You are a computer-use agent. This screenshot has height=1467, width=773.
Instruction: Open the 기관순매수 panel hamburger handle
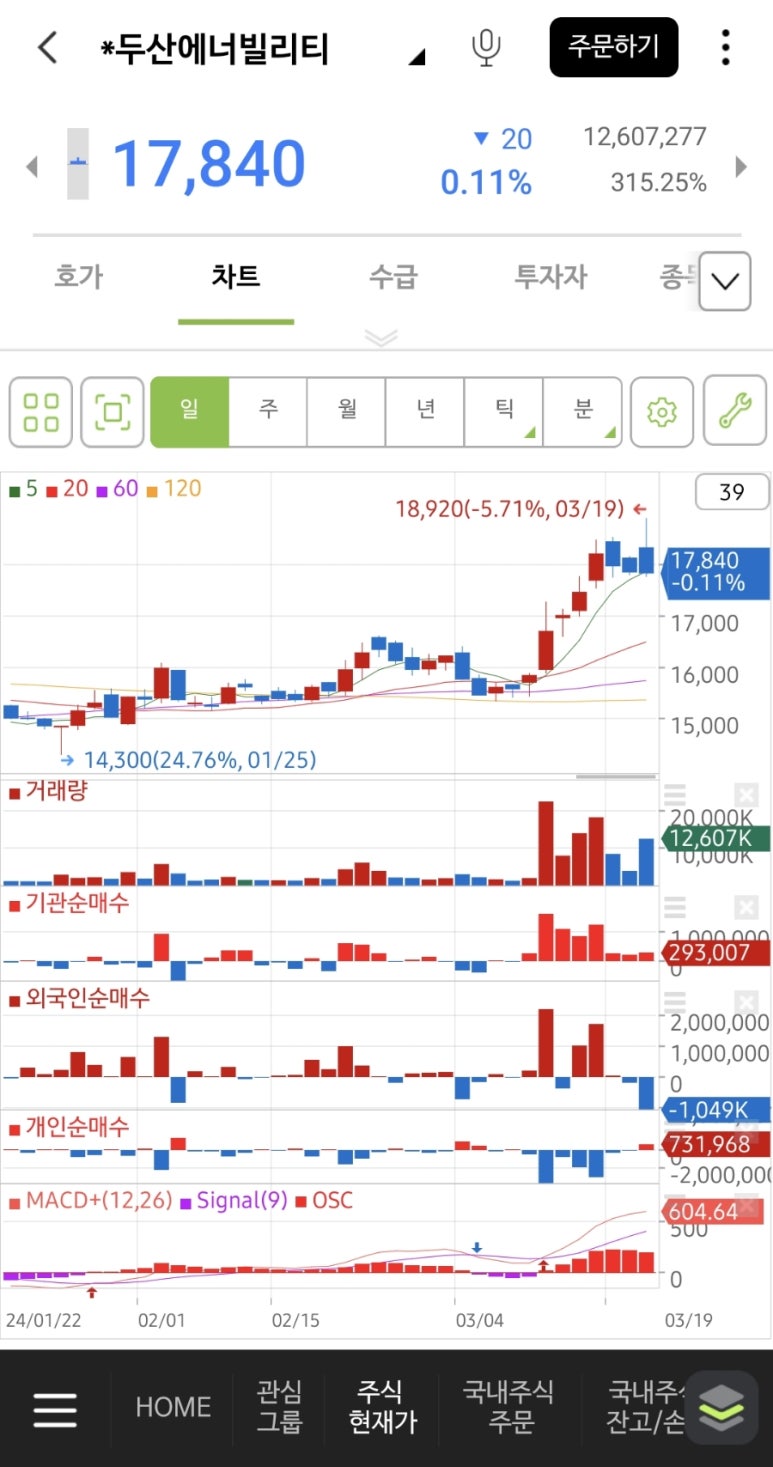pos(675,907)
